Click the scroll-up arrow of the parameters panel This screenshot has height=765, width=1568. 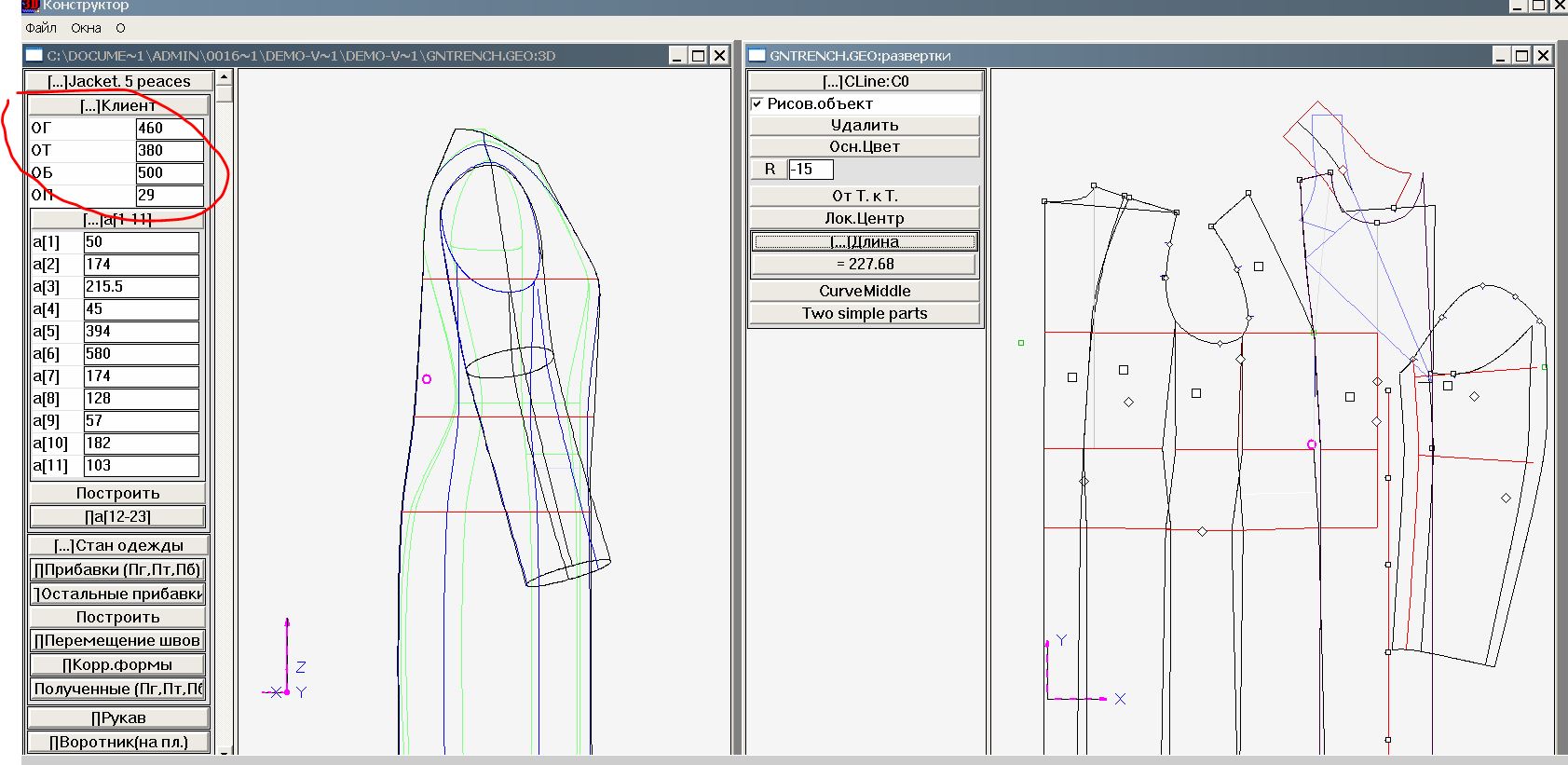point(225,79)
